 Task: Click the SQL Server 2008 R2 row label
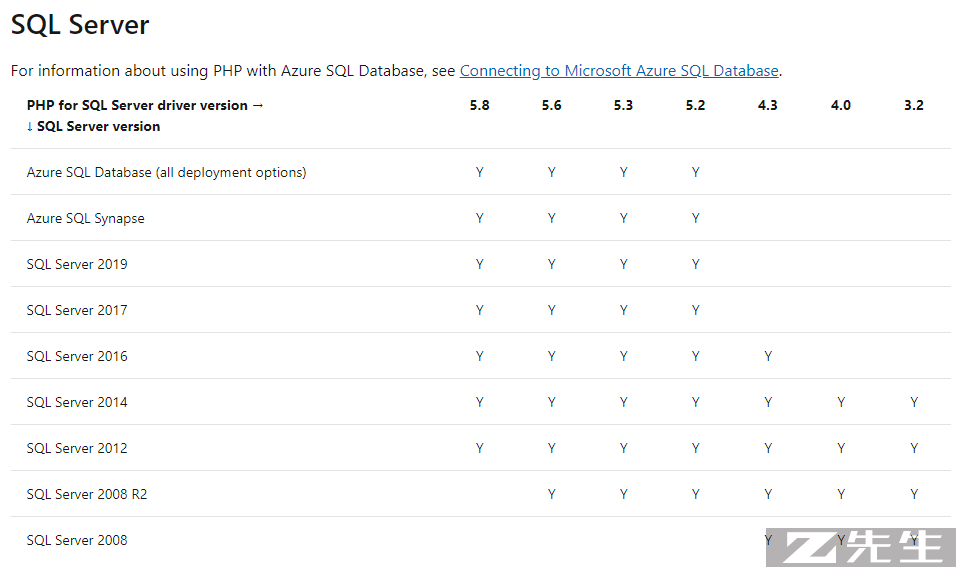pos(87,494)
